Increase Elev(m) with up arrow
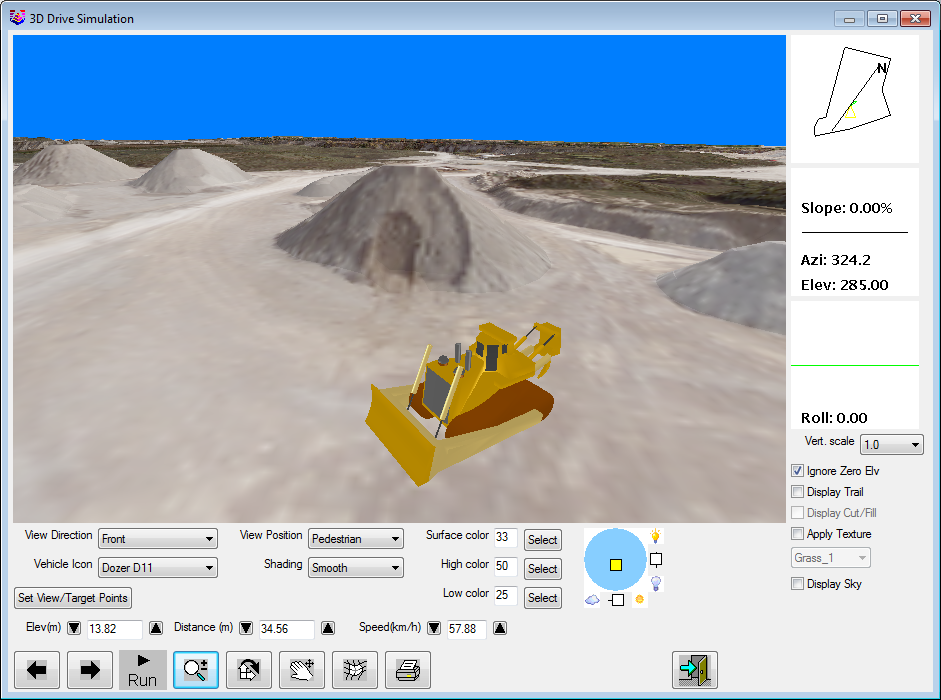This screenshot has height=700, width=941. click(x=156, y=628)
